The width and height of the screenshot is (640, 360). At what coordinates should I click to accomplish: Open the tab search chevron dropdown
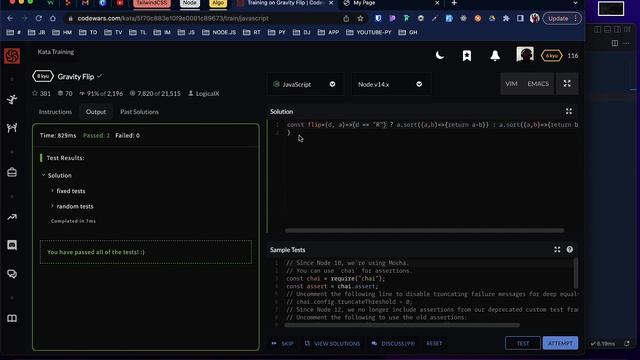(x=575, y=3)
